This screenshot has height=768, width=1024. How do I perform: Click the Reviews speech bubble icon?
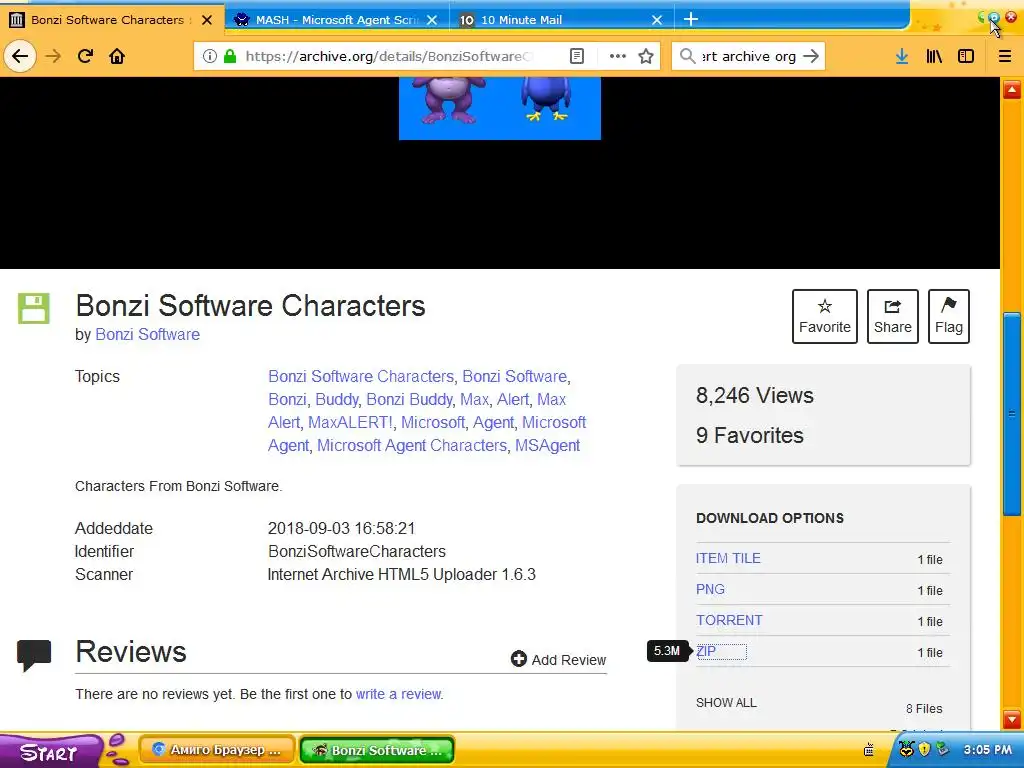[x=34, y=656]
